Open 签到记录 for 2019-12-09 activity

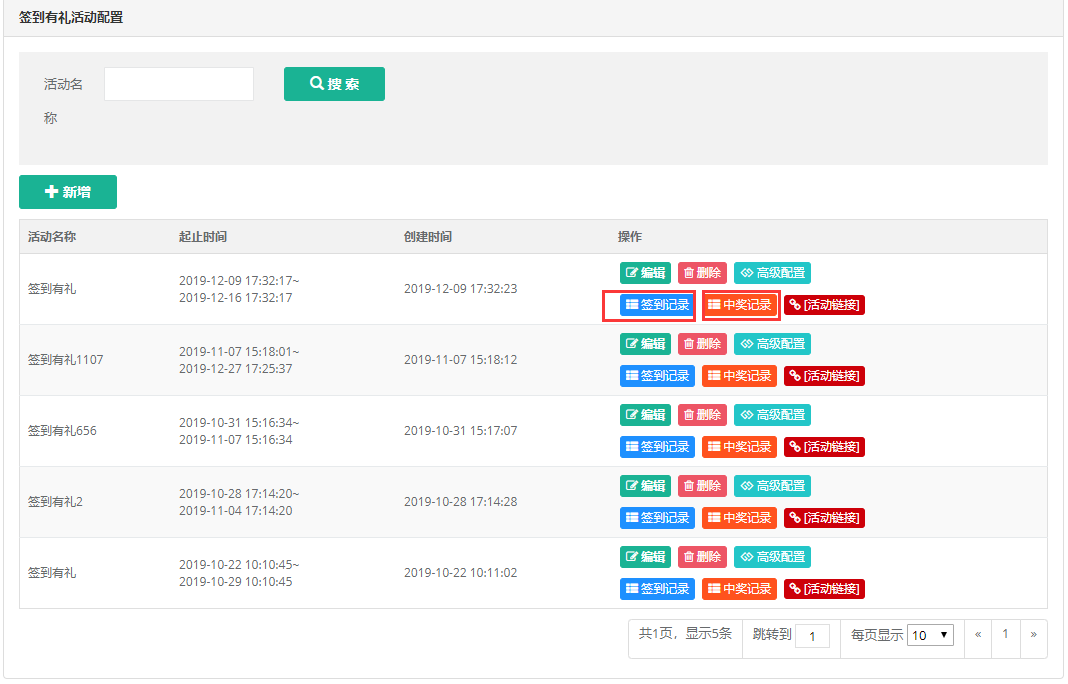657,305
